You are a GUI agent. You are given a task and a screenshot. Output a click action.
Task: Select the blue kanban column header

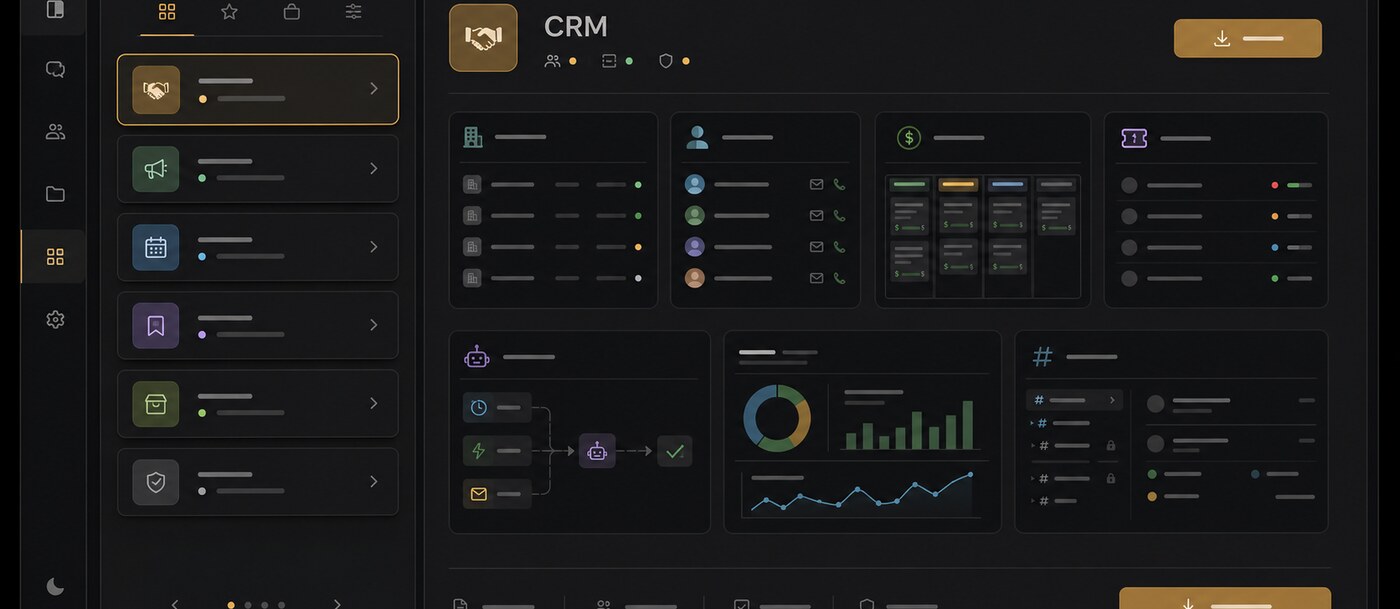pyautogui.click(x=1007, y=184)
